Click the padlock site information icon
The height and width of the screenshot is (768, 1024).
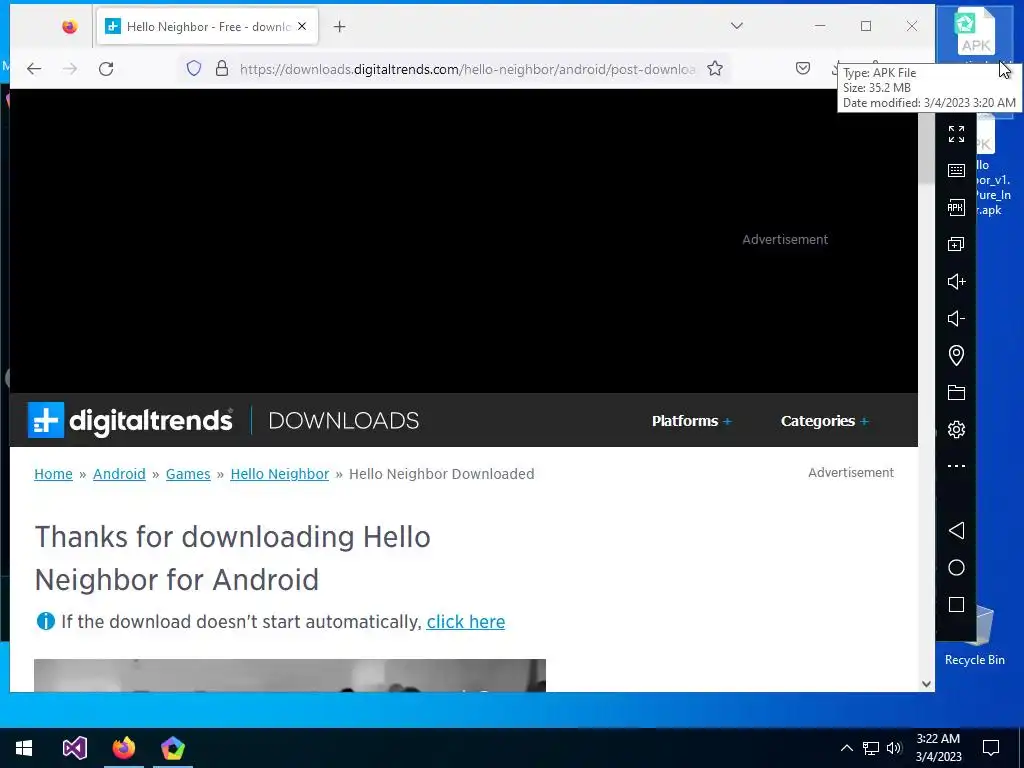pos(222,69)
